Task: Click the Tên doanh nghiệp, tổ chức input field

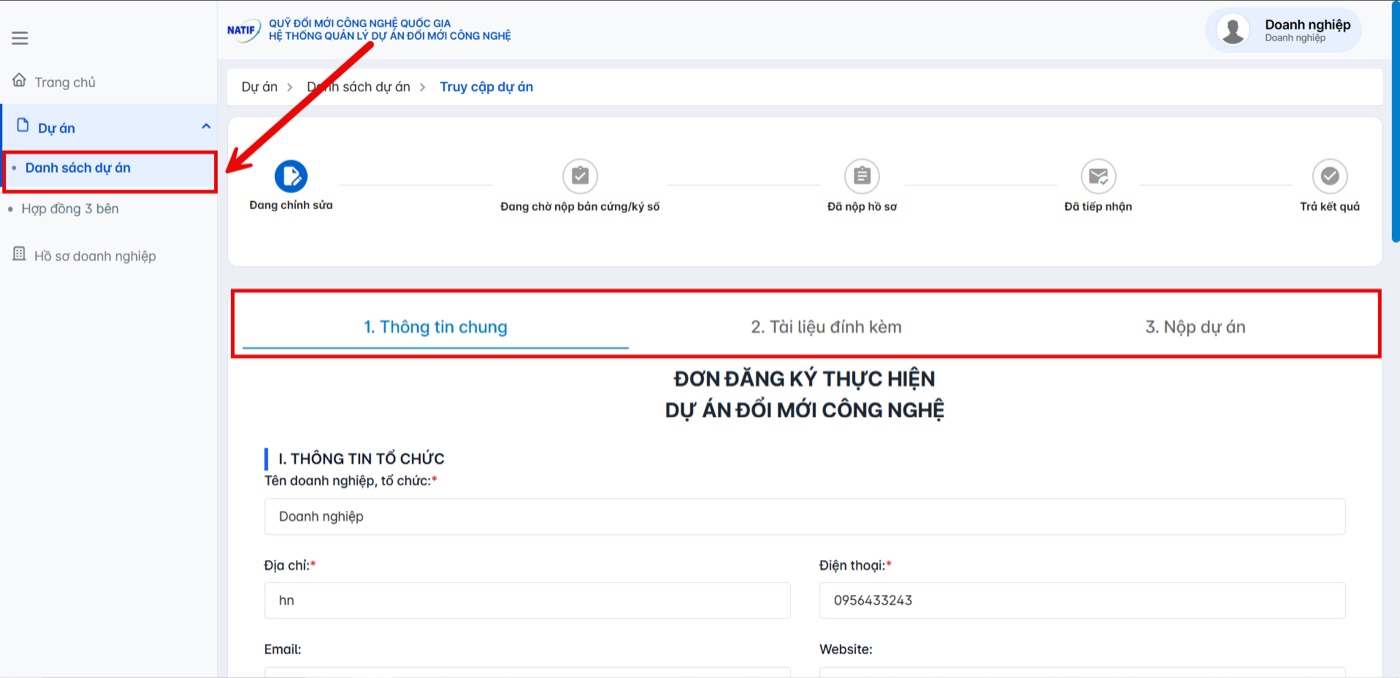Action: (805, 517)
